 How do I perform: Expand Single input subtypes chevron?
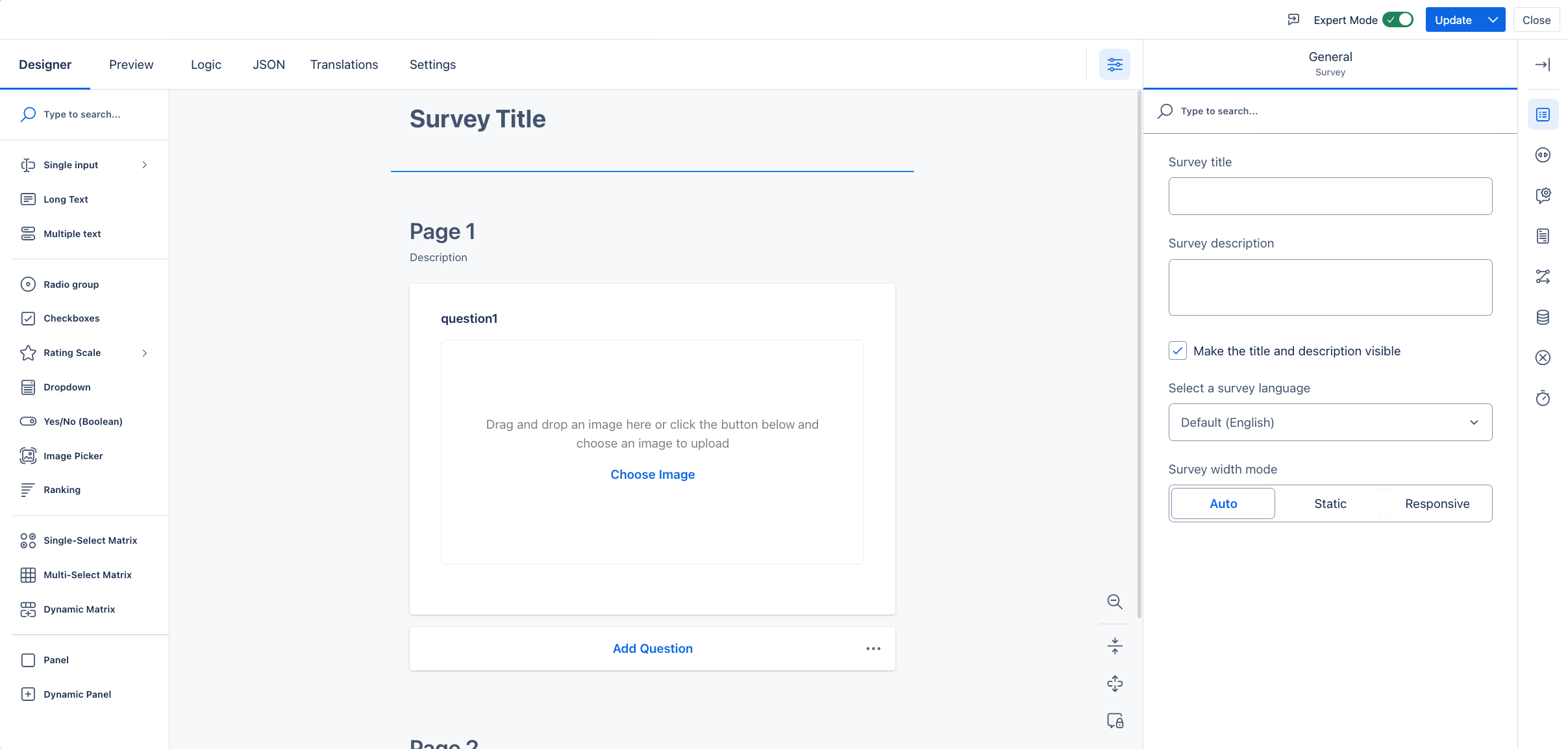[144, 165]
